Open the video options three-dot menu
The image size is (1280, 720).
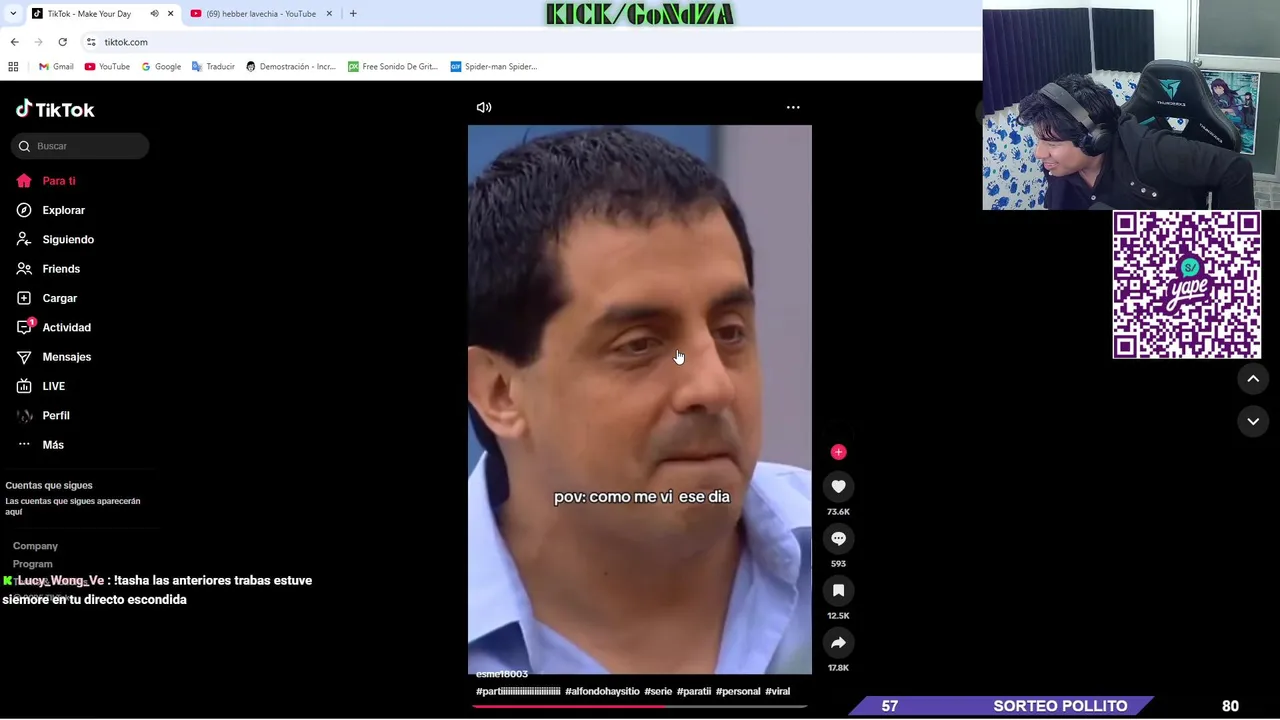793,107
